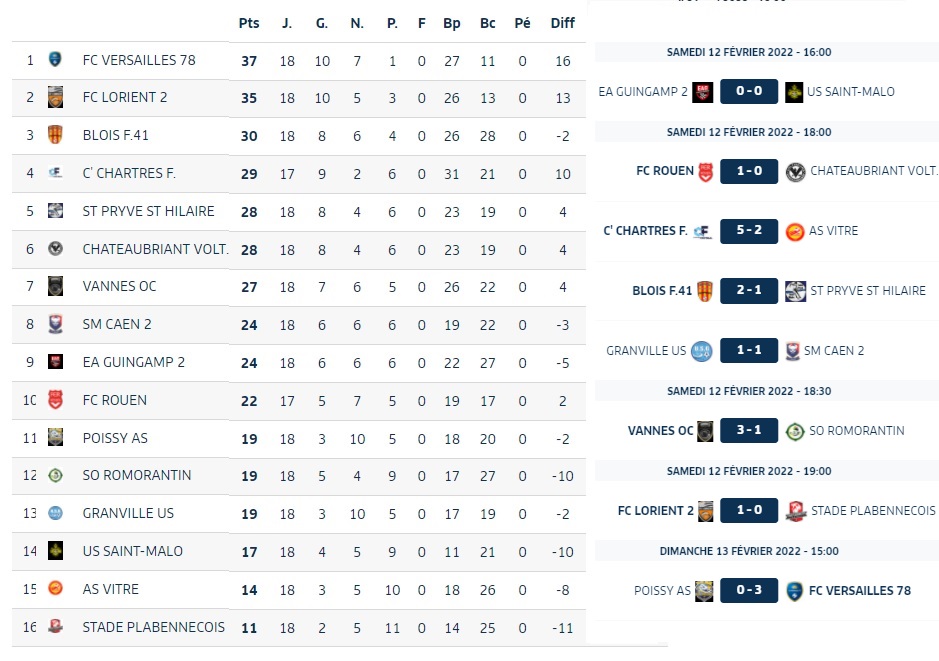
Task: Click the FC Rouen red logo in standings
Action: pos(55,399)
